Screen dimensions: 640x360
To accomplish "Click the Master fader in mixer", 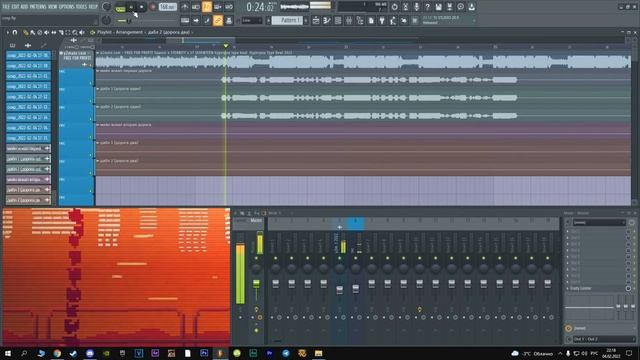I will point(256,283).
